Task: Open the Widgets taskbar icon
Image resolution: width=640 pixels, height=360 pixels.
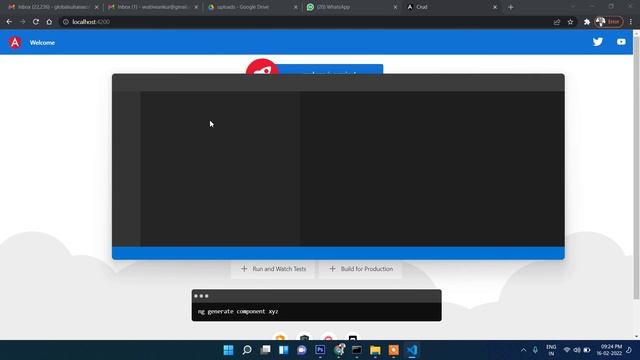Action: tap(284, 350)
